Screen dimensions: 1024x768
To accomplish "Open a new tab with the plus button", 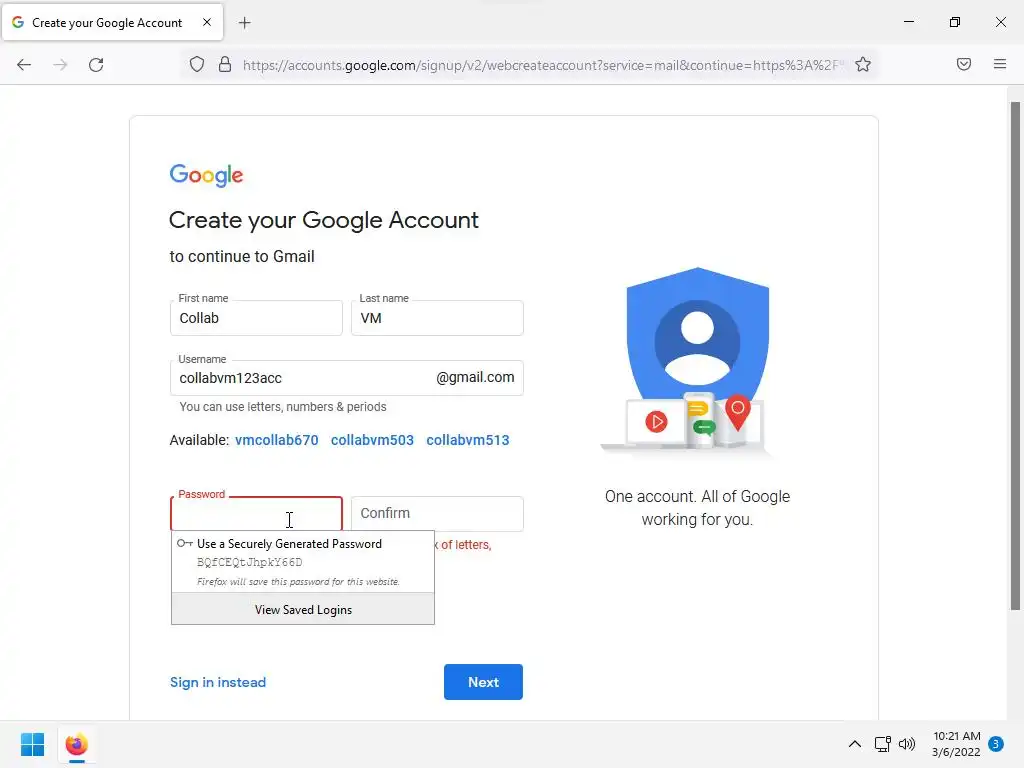I will pyautogui.click(x=244, y=23).
